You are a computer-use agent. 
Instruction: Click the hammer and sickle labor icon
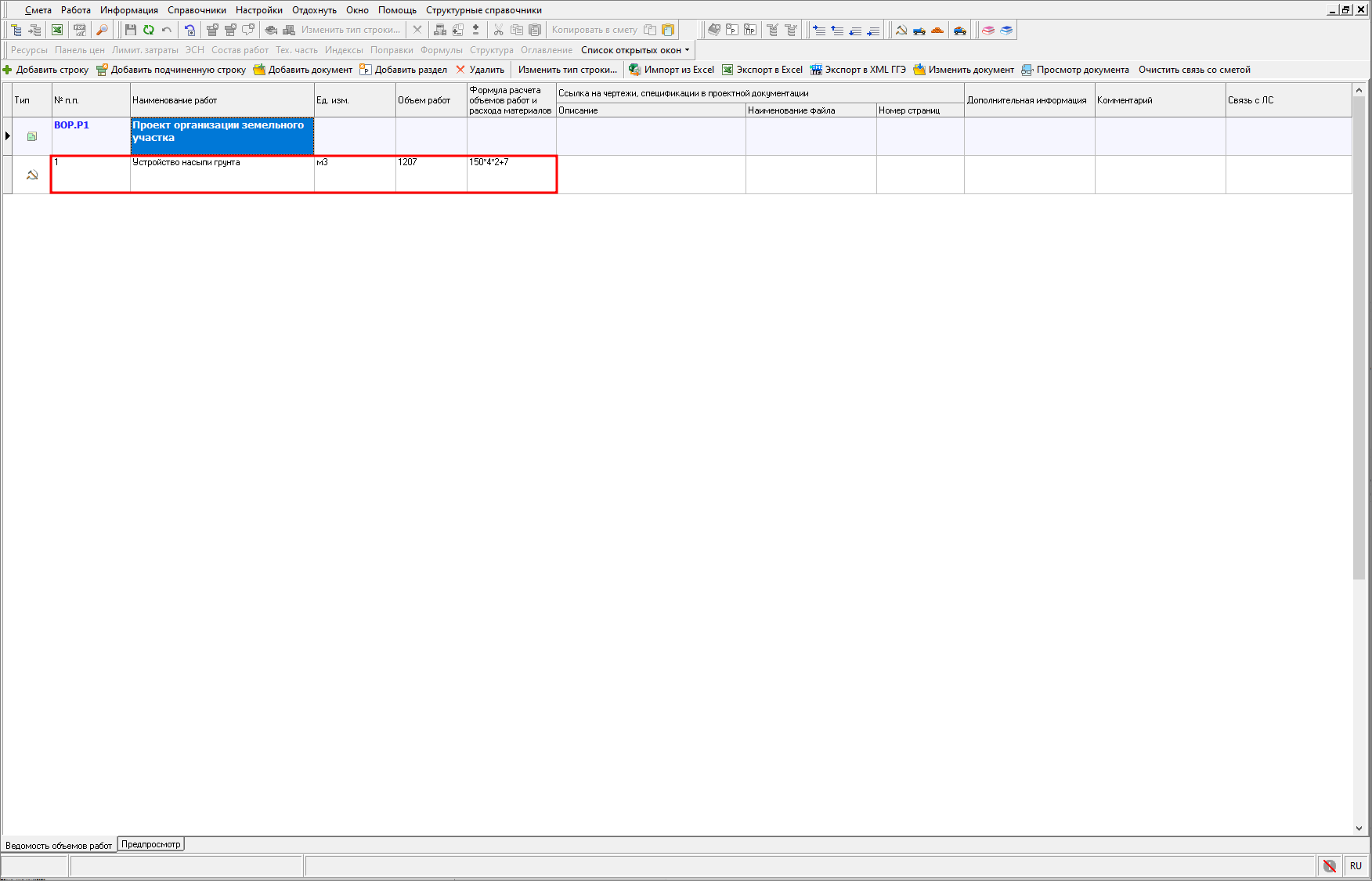pos(901,30)
